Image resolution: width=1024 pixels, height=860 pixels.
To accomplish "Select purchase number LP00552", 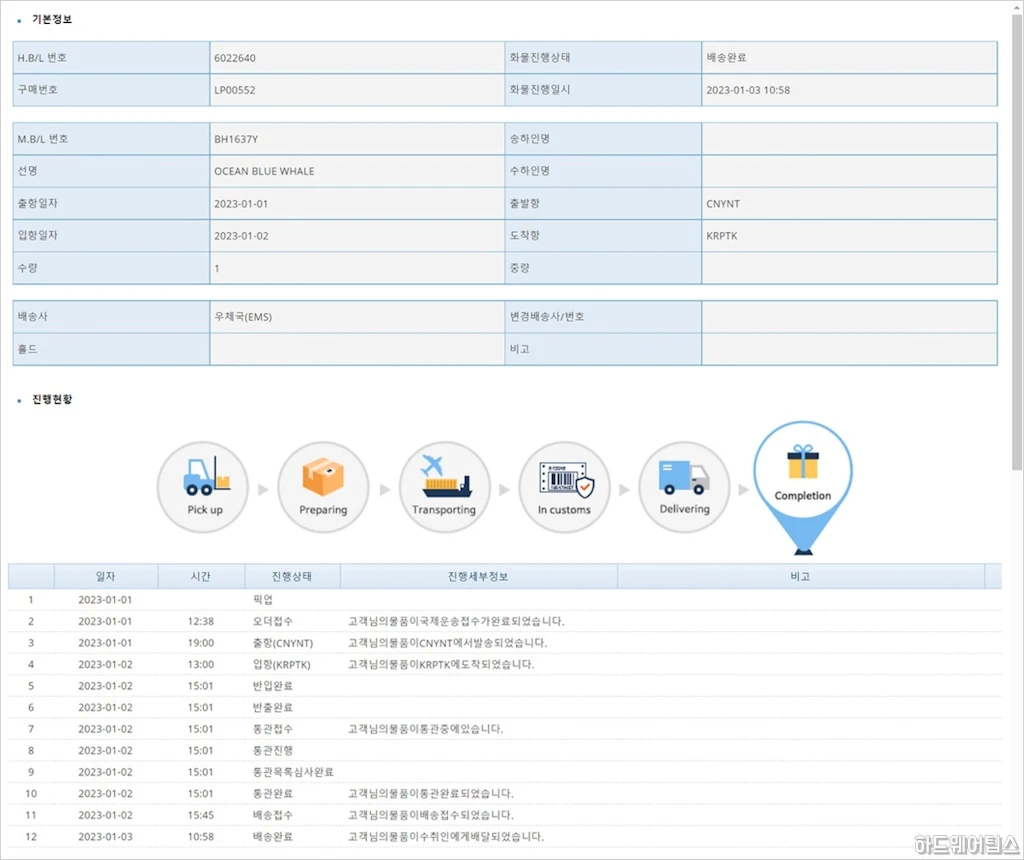I will 235,90.
